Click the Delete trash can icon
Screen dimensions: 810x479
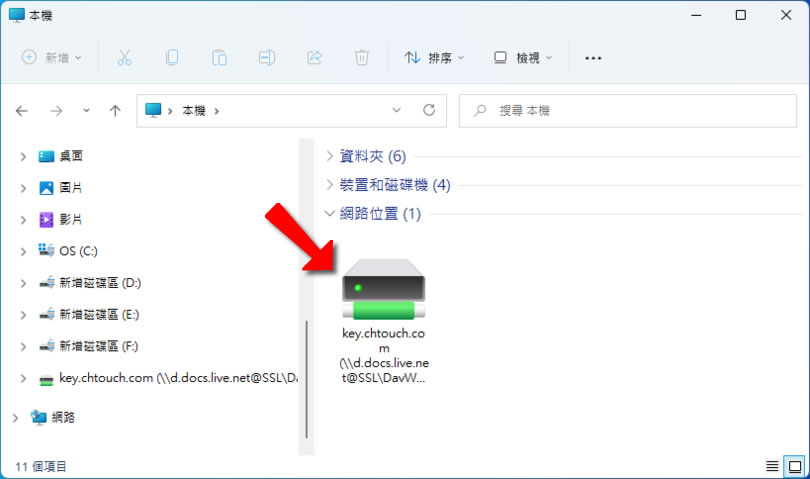click(x=362, y=57)
